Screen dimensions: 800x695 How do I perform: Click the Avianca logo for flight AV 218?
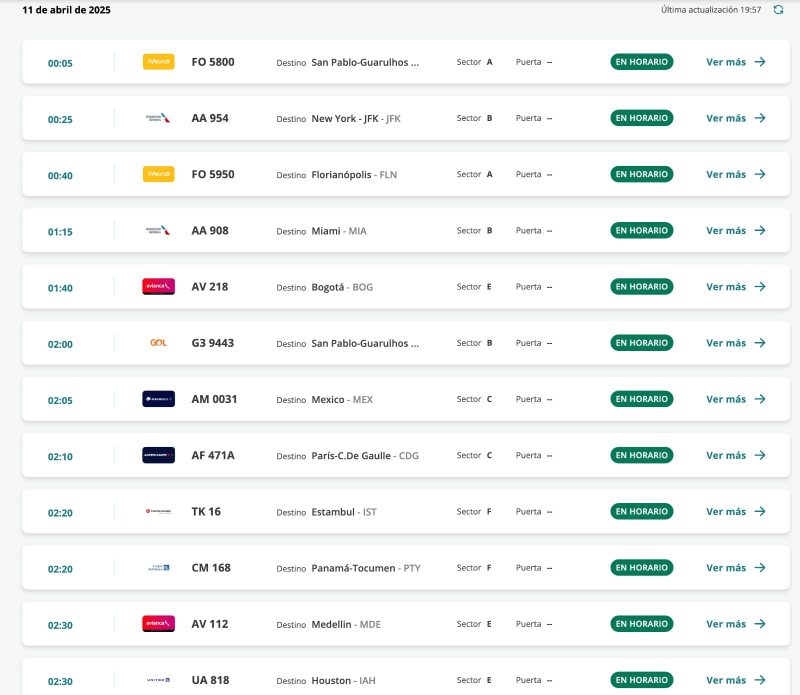[x=158, y=287]
